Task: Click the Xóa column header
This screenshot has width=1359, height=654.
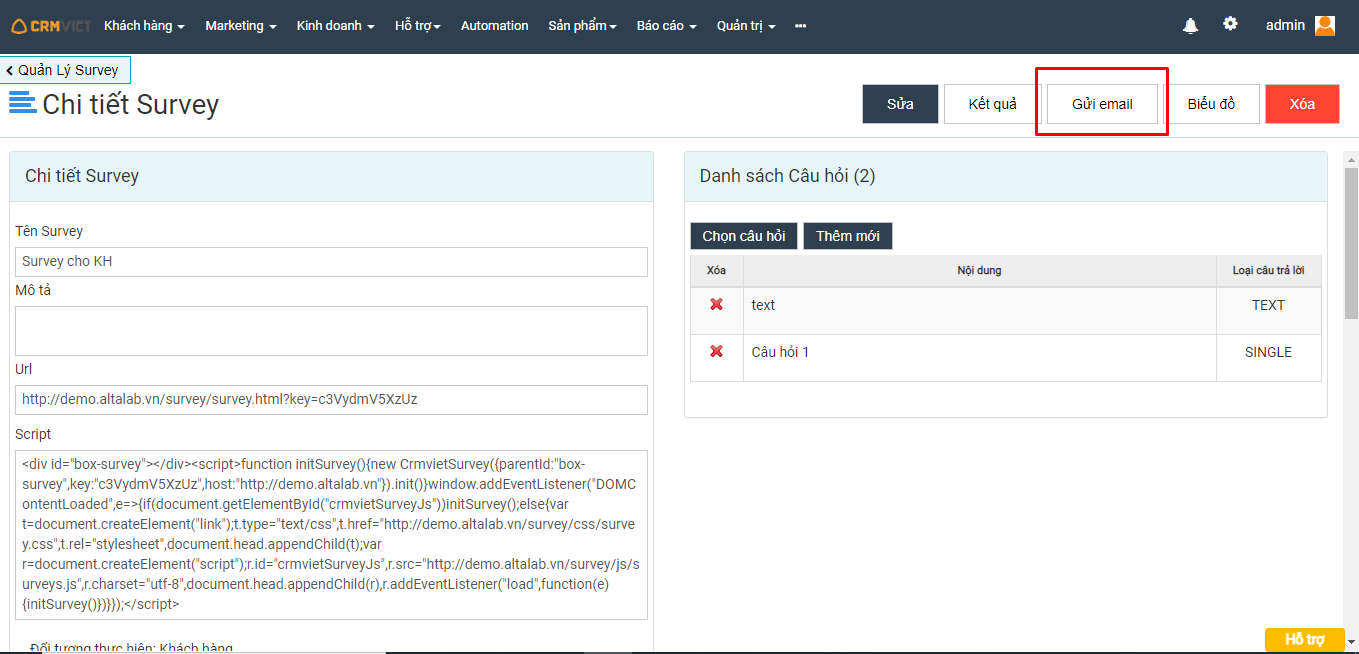Action: click(716, 270)
